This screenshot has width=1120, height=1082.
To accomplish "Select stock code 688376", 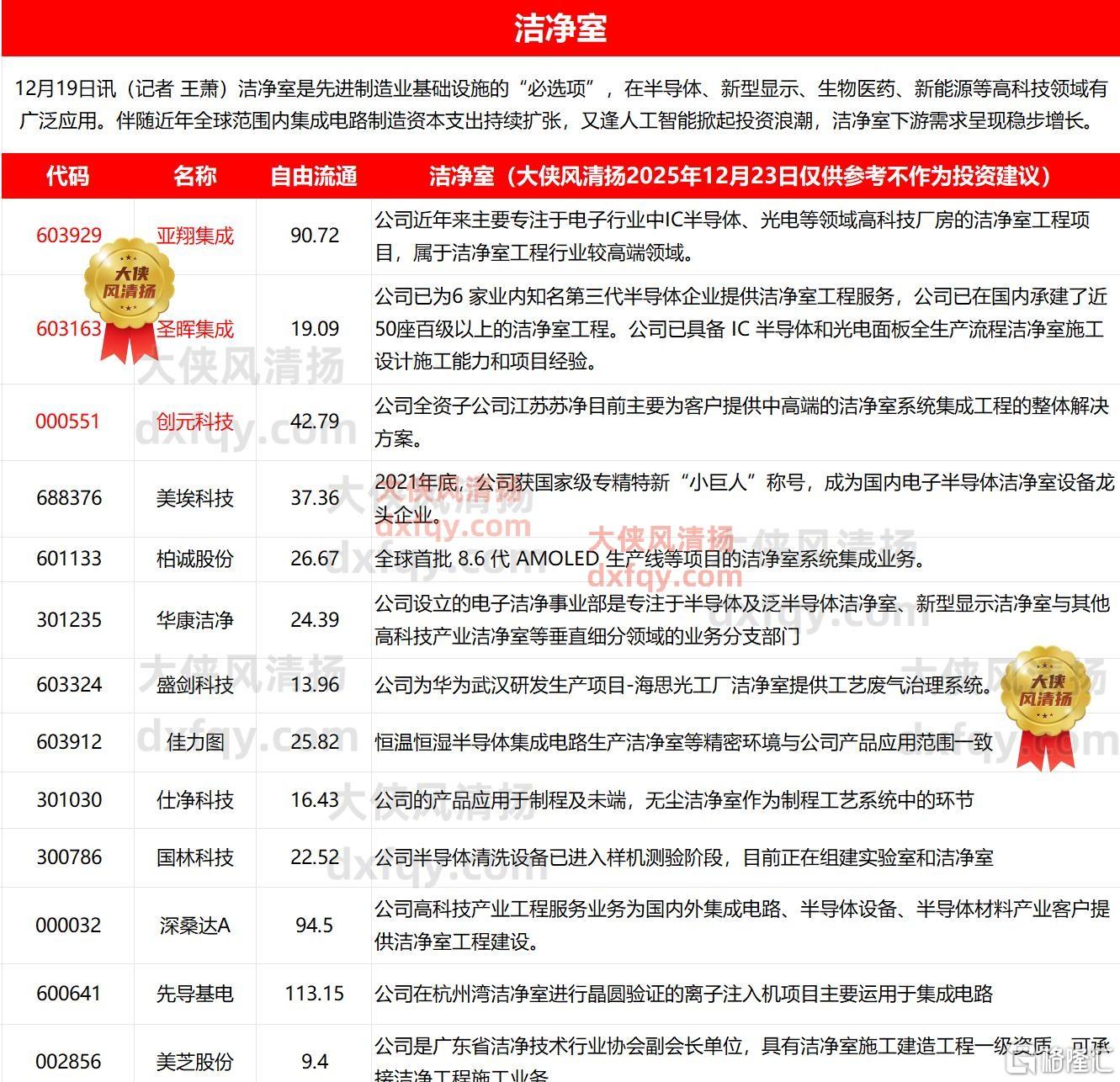I will pos(69,498).
